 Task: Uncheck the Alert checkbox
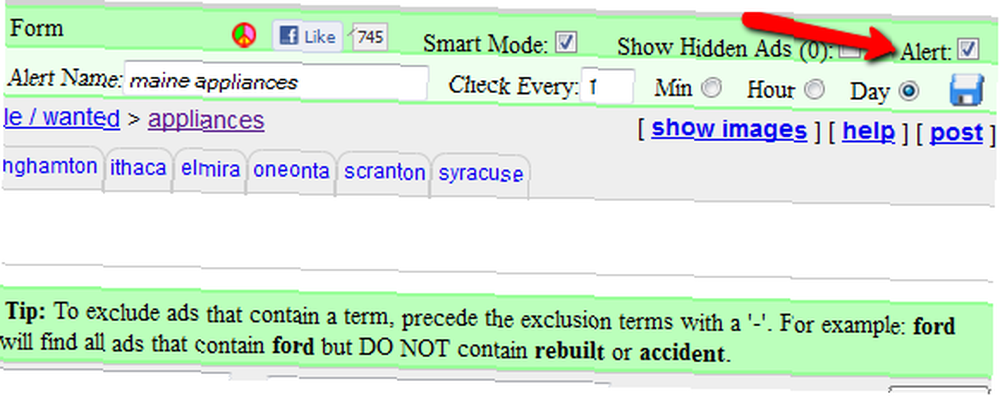[x=969, y=50]
